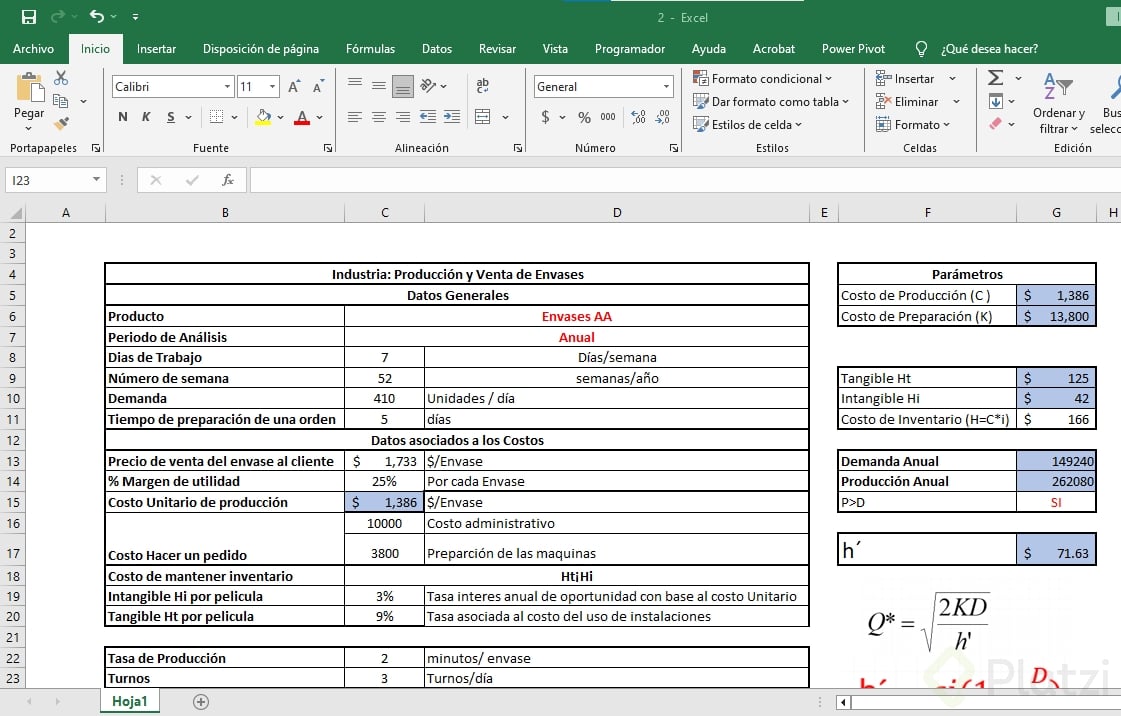1121x716 pixels.
Task: Click the yellow fill color swatch
Action: (263, 117)
